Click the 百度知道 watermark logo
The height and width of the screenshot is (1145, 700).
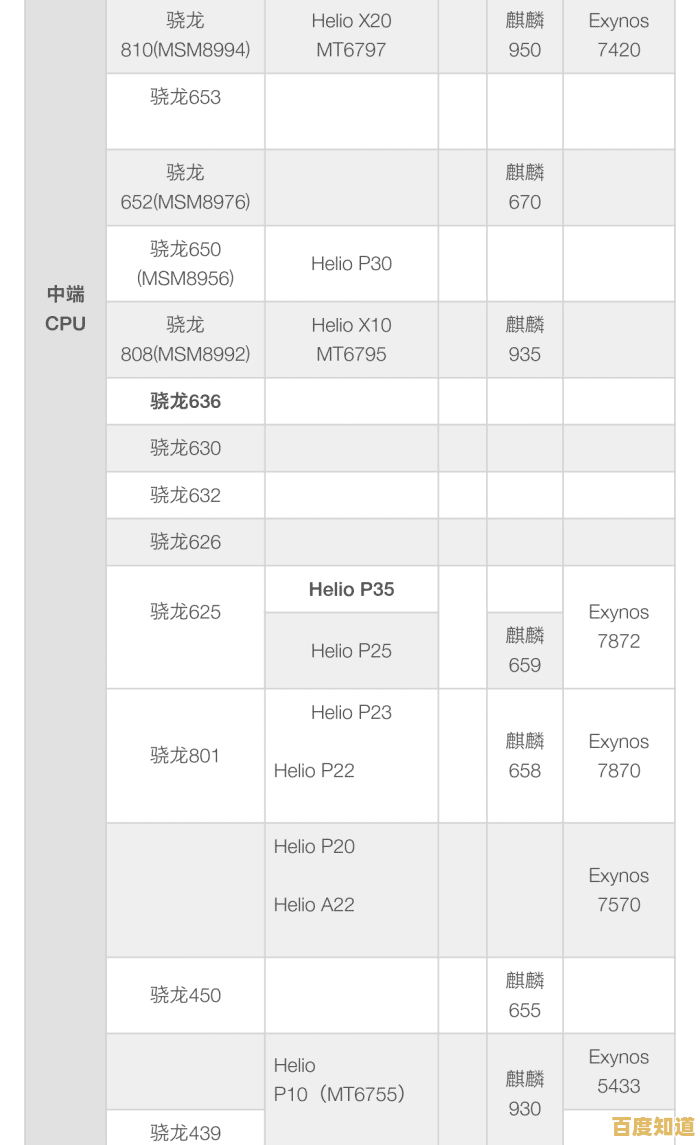tap(652, 1126)
